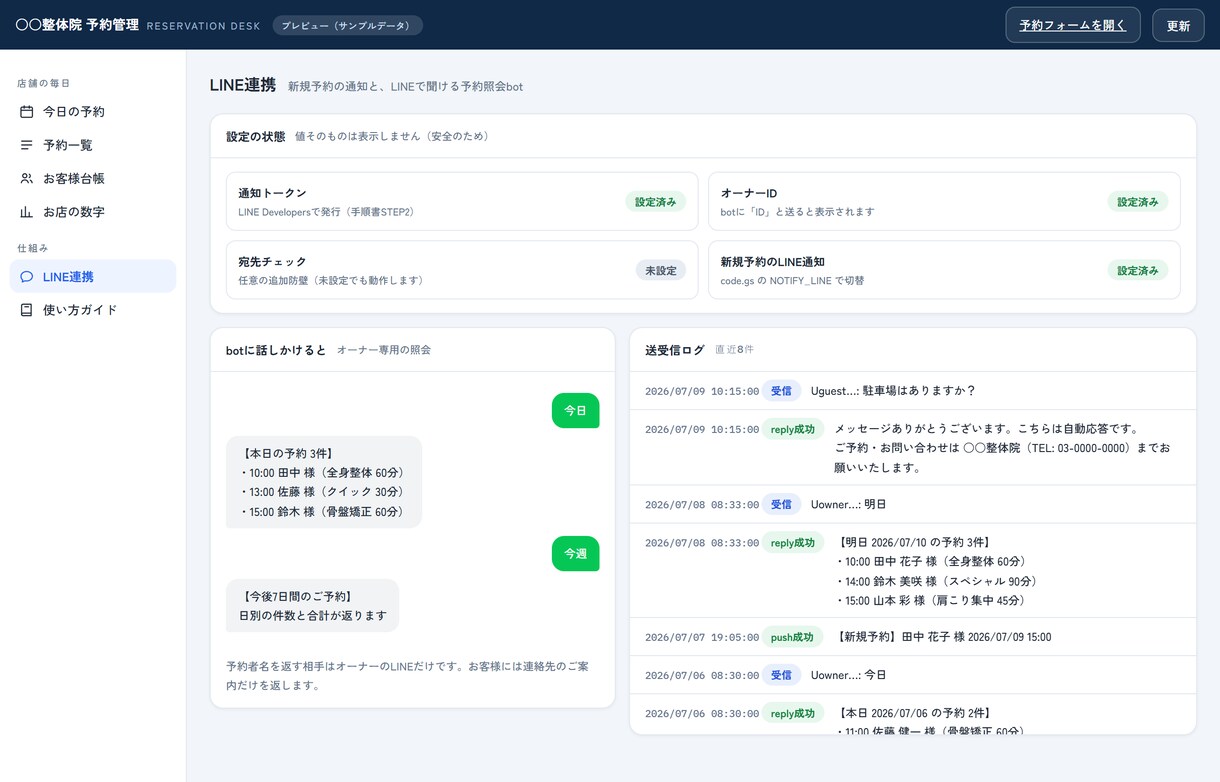Open 予約一覧 in the sidebar

[x=93, y=145]
